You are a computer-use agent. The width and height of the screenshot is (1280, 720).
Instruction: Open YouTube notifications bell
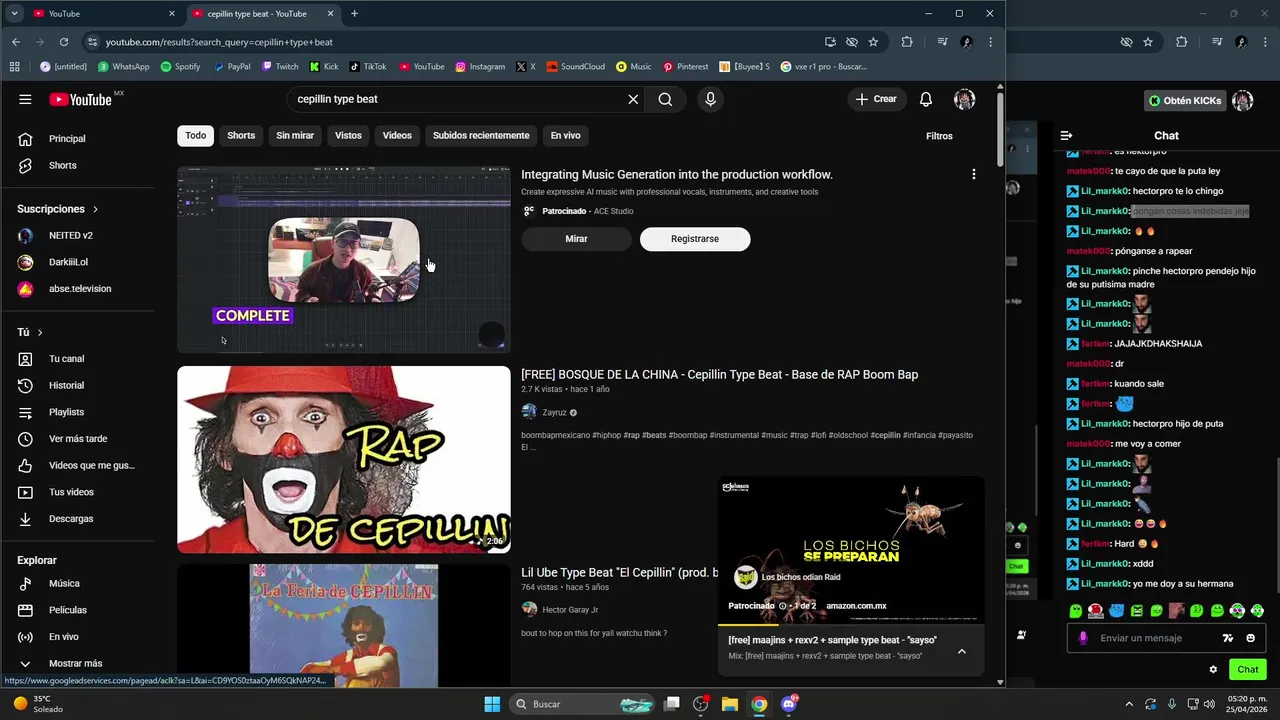[x=926, y=99]
